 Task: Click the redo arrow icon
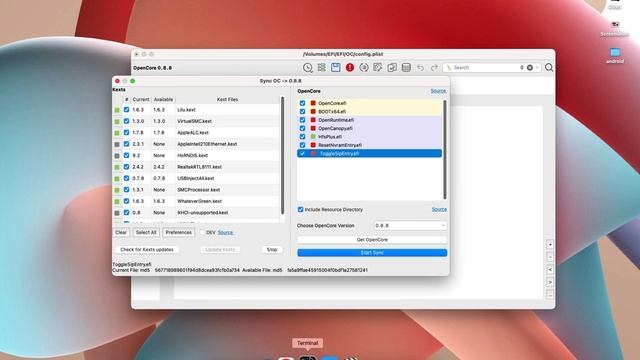click(434, 68)
